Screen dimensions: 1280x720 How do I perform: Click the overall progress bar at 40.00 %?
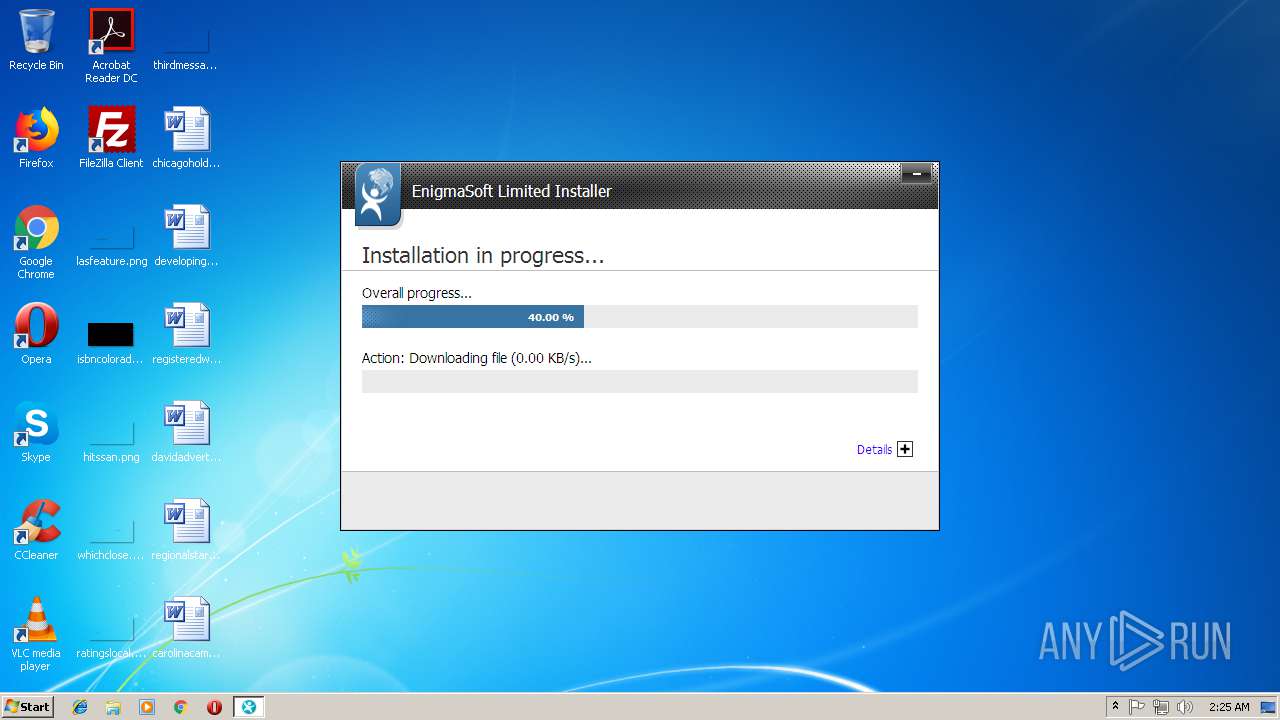640,317
